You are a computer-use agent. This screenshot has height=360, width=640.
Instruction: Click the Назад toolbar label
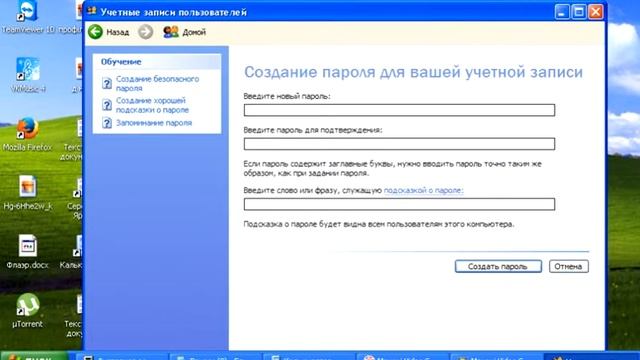[118, 32]
